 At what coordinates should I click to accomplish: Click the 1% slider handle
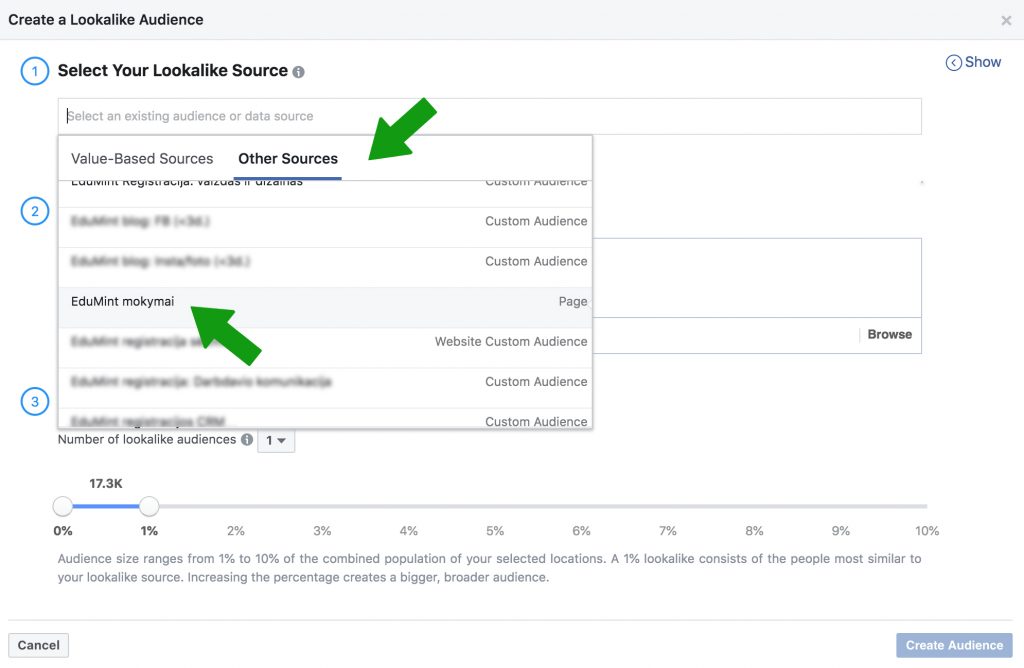pos(149,506)
